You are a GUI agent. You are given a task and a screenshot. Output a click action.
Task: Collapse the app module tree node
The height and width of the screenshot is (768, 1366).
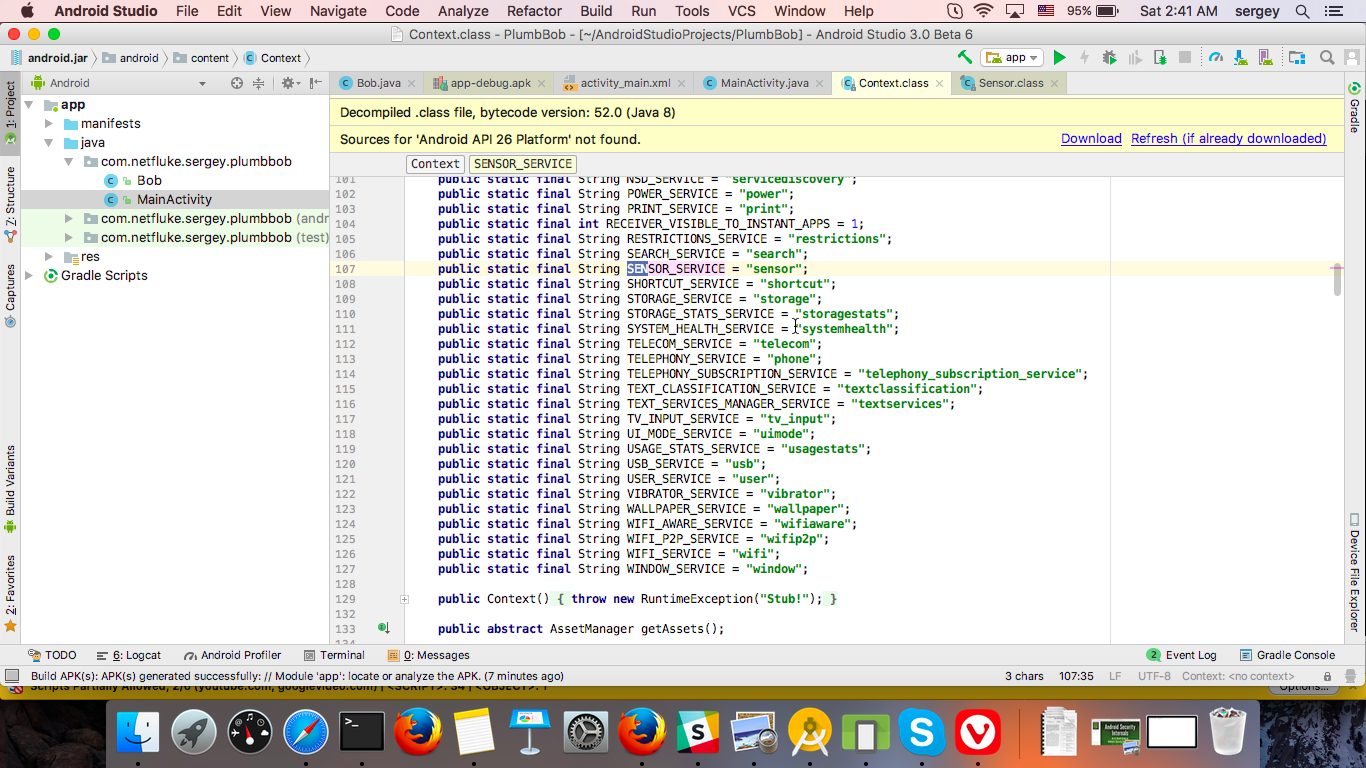29,104
